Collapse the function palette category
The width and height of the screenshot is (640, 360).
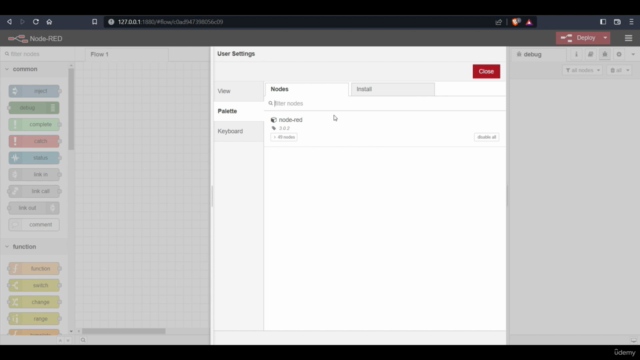(34, 247)
